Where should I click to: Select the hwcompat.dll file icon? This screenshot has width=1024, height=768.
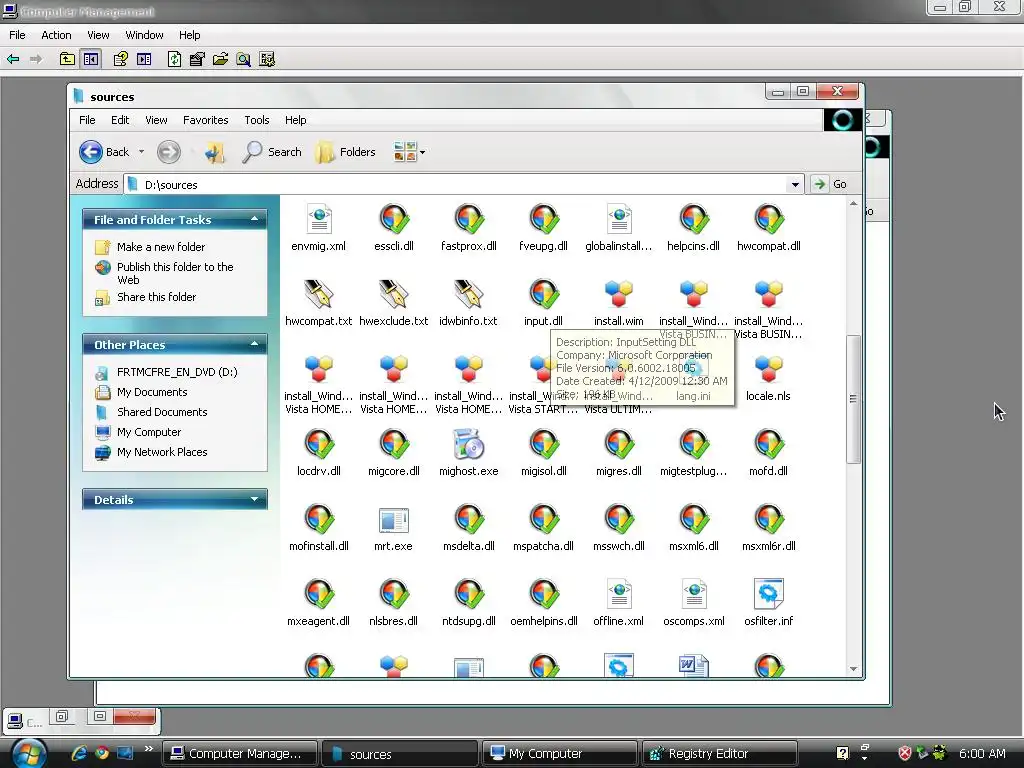(x=769, y=219)
